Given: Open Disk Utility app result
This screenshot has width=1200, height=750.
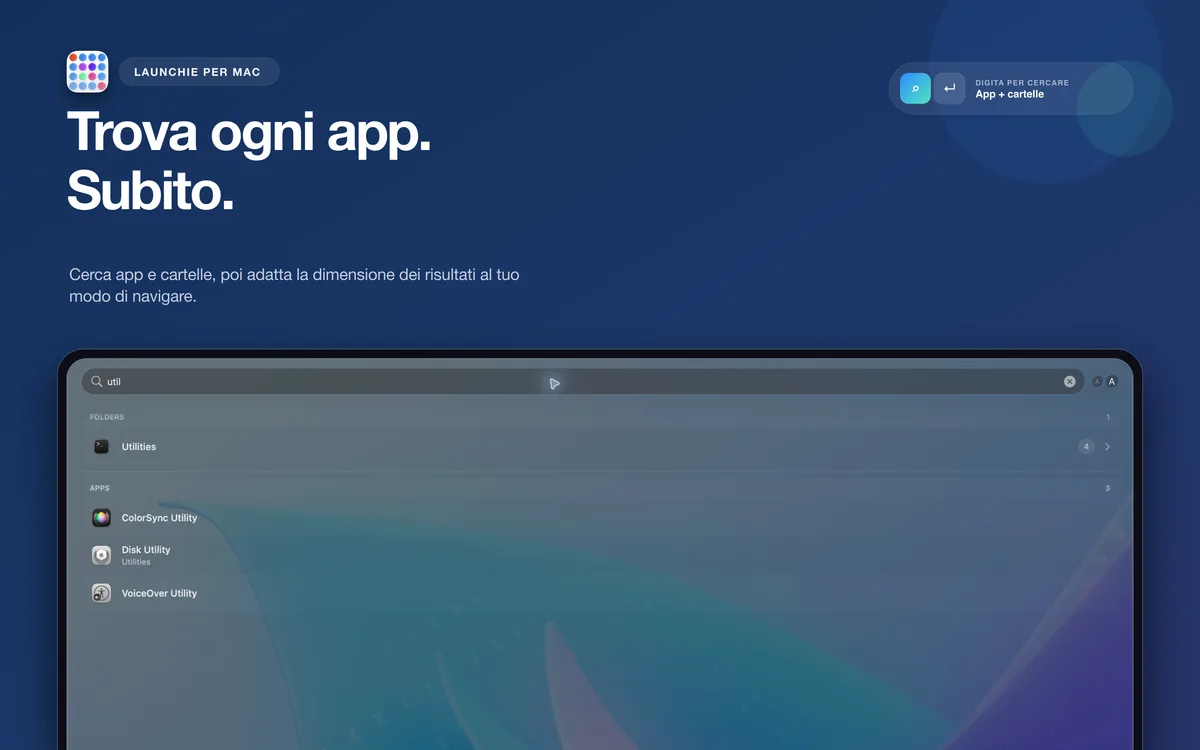Looking at the screenshot, I should (600, 555).
